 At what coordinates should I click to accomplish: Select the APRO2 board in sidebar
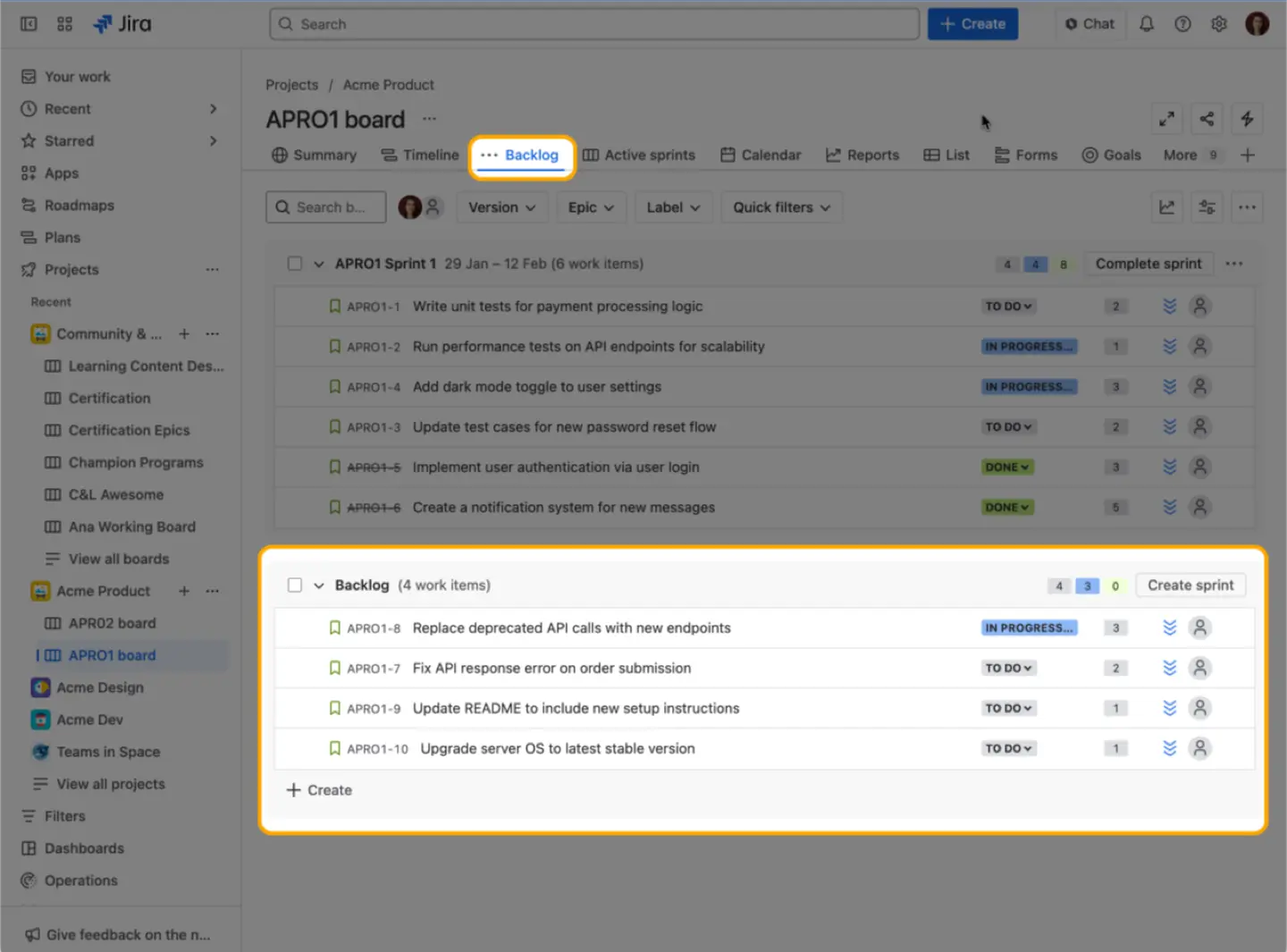[111, 623]
